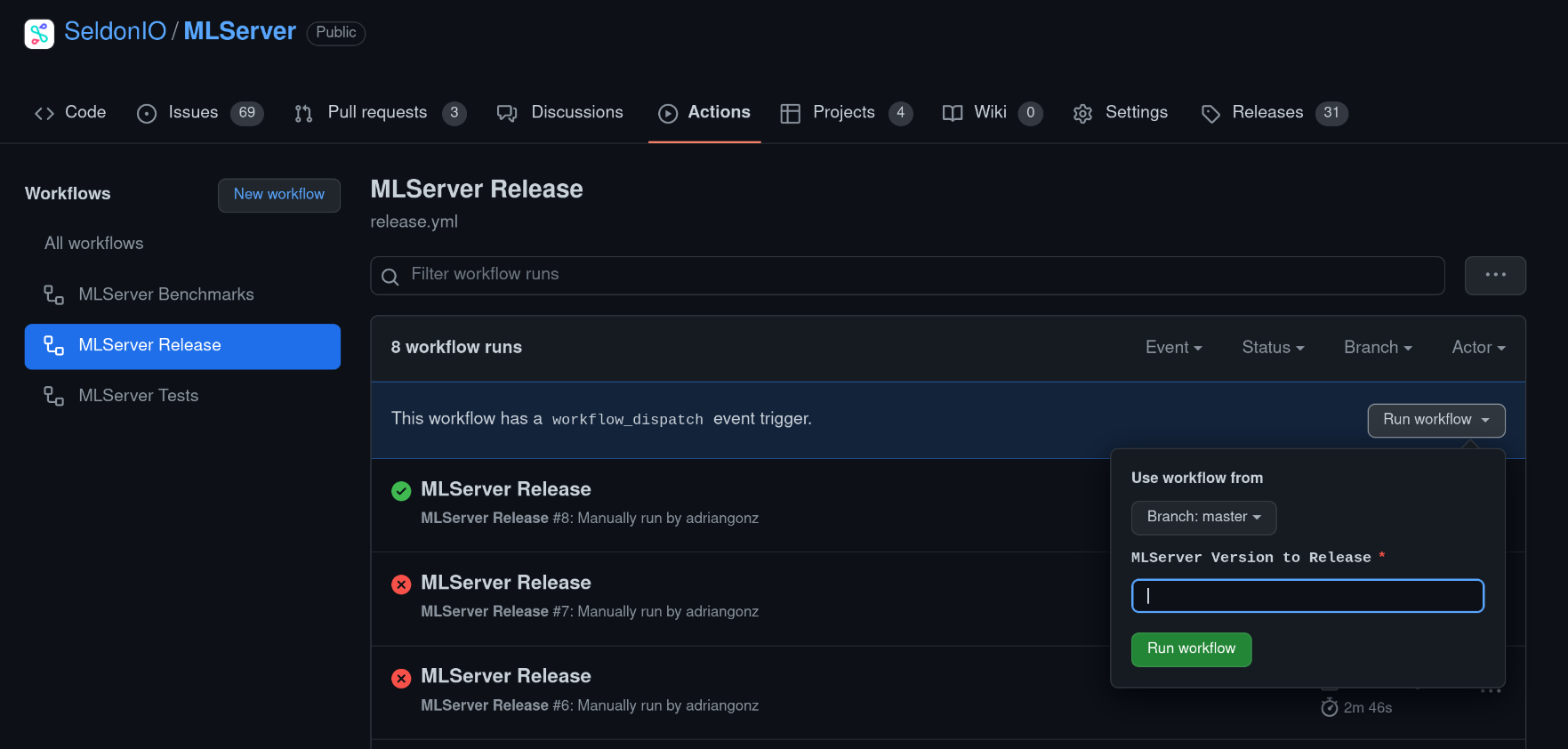This screenshot has height=749, width=1568.
Task: Click workflow icon beside MLServer Release sidebar item
Action: pos(54,346)
